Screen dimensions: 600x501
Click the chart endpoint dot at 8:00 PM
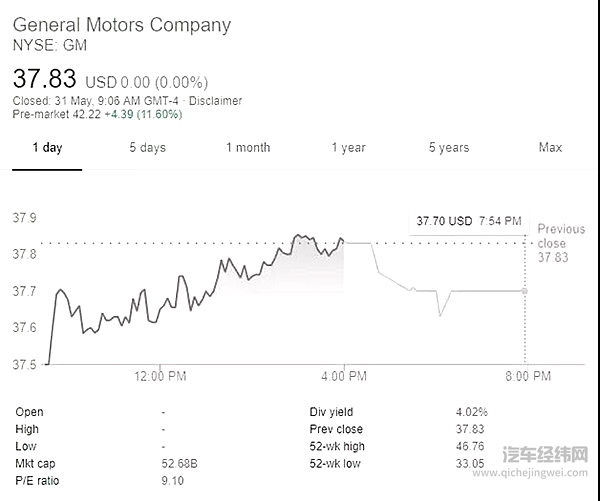(525, 291)
